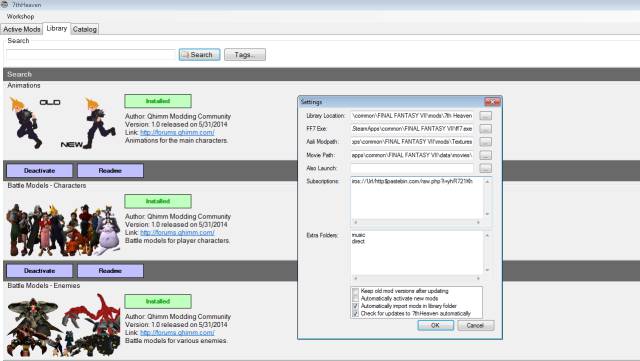
Task: Browse for Library Location folder
Action: [x=486, y=116]
